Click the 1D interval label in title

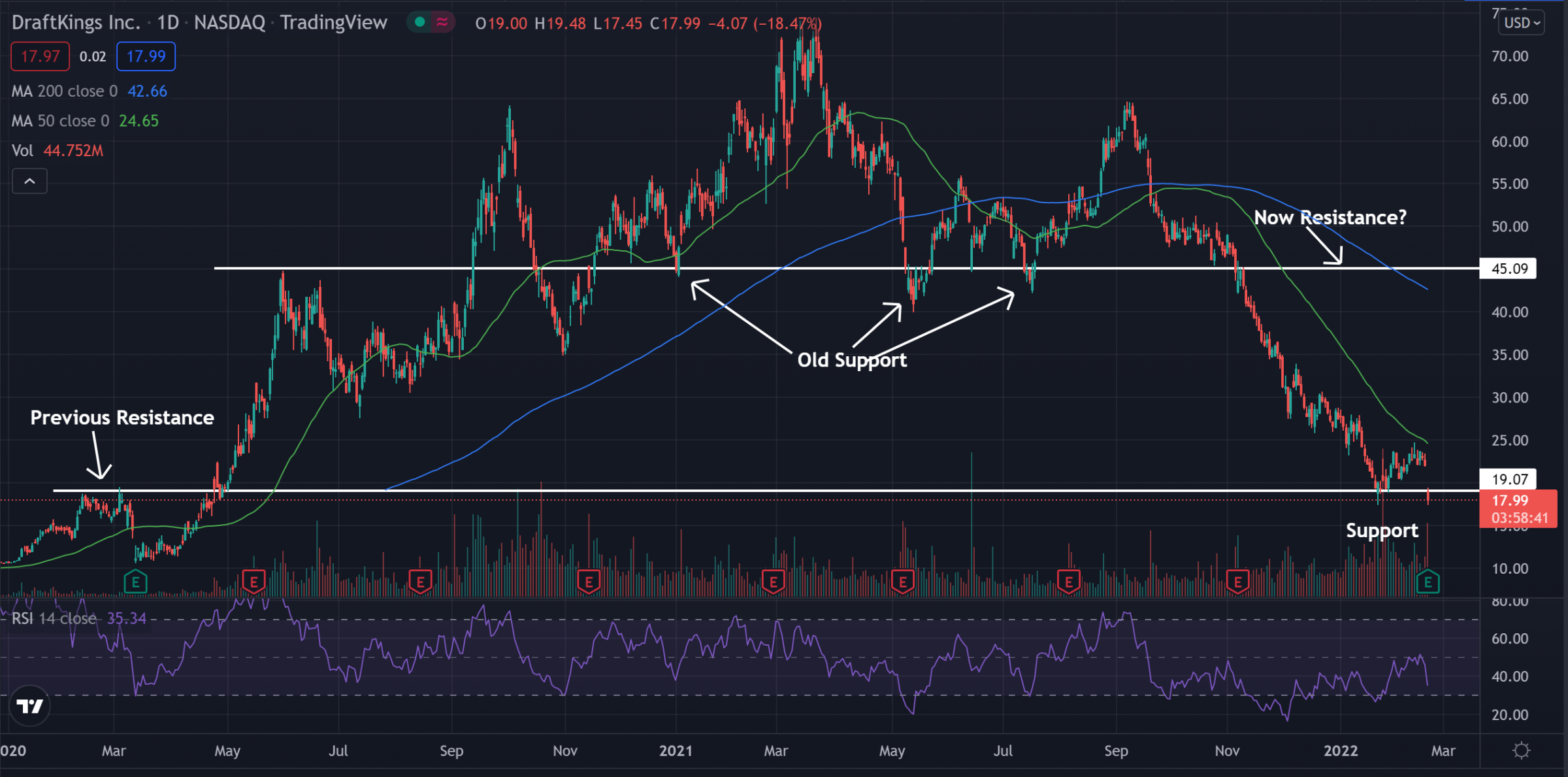(x=168, y=22)
